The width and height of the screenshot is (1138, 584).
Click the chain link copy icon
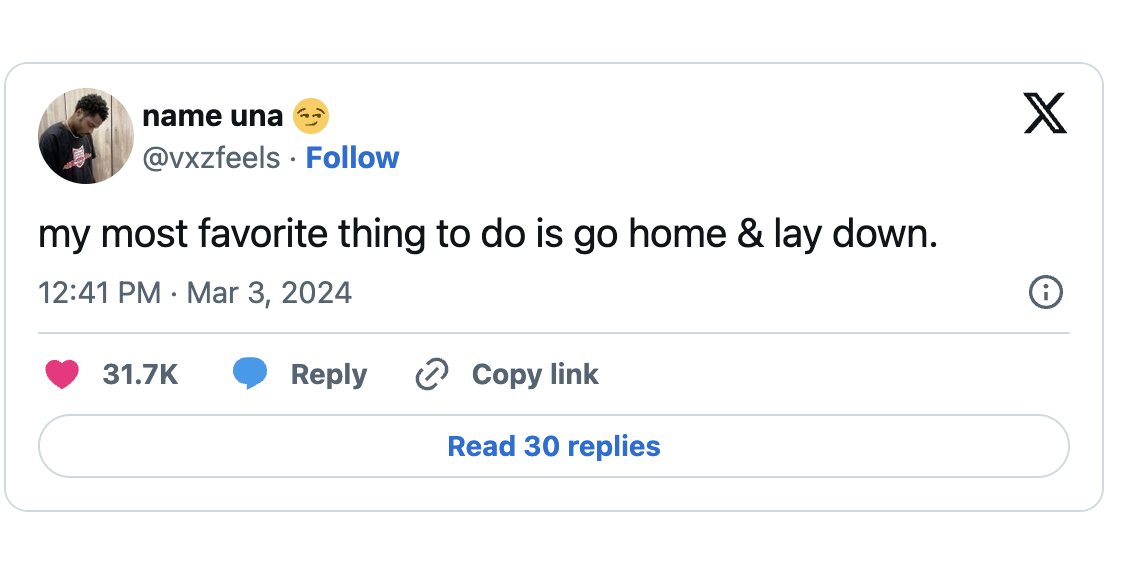pyautogui.click(x=431, y=375)
